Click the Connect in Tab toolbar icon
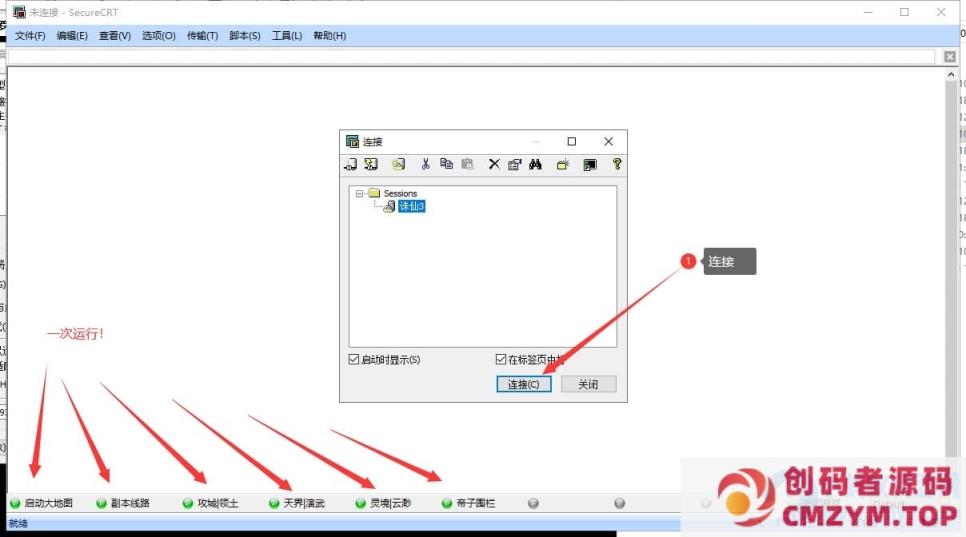This screenshot has width=966, height=537. click(399, 164)
